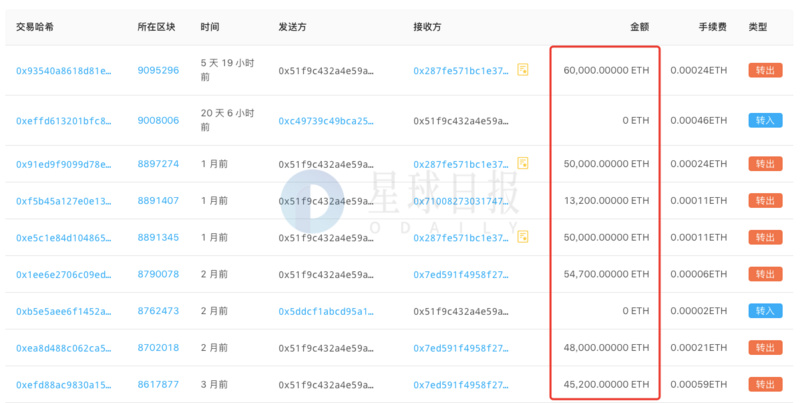The image size is (800, 403).
Task: Select fee 0.00002ETH
Action: point(698,311)
